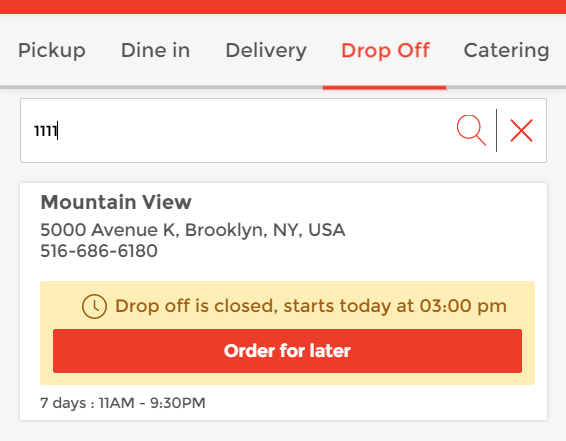Select the Dine in tab
566x441 pixels.
(x=155, y=50)
